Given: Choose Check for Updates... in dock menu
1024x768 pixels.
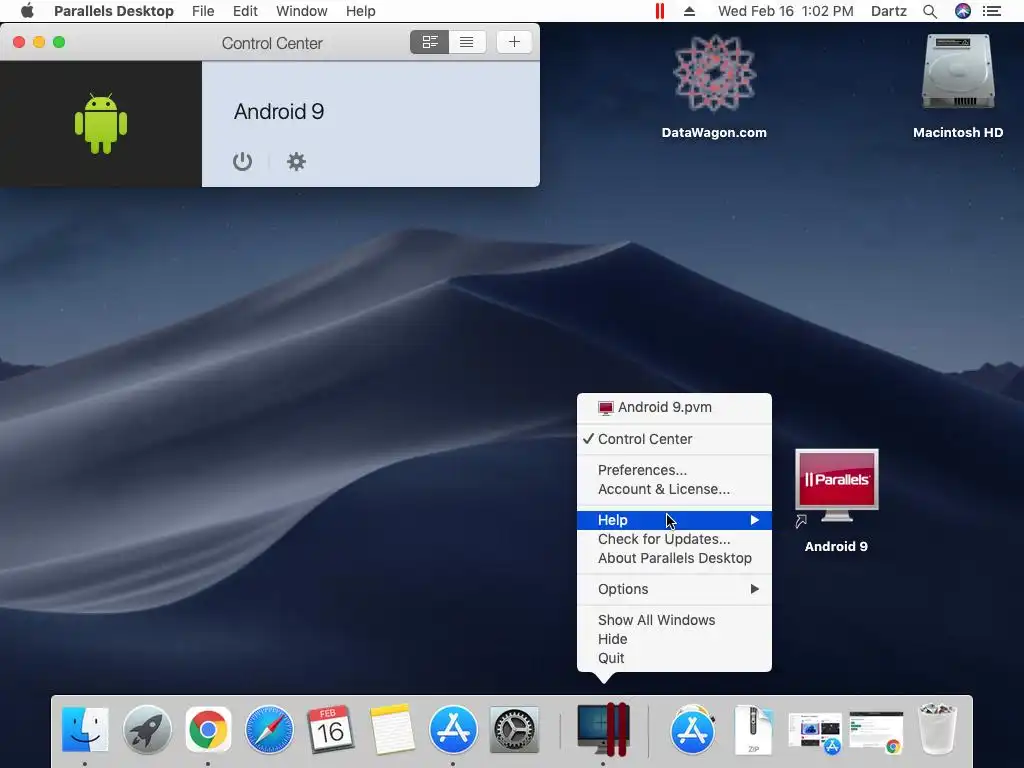Looking at the screenshot, I should (x=674, y=539).
